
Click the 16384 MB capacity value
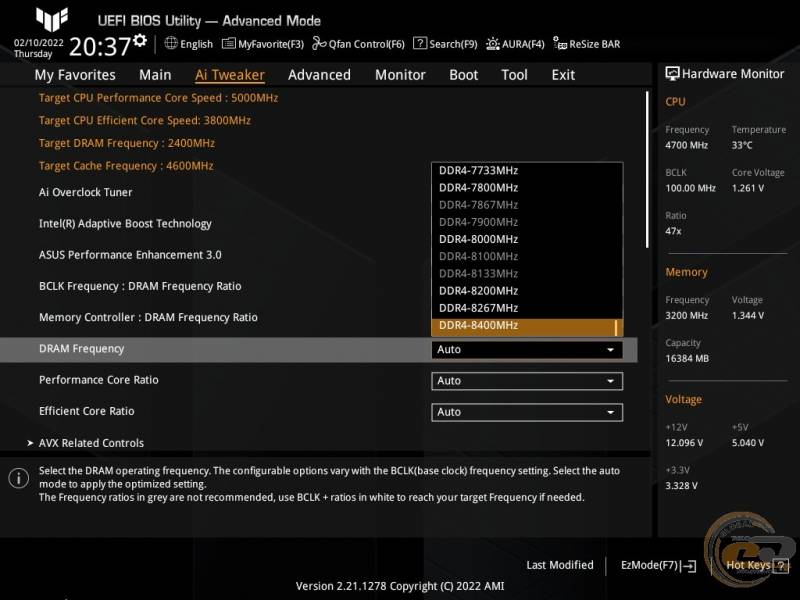coord(687,359)
